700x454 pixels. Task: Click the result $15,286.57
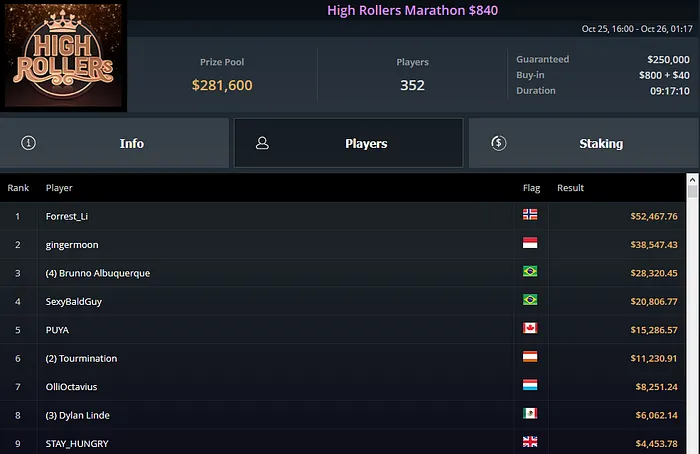(x=654, y=330)
